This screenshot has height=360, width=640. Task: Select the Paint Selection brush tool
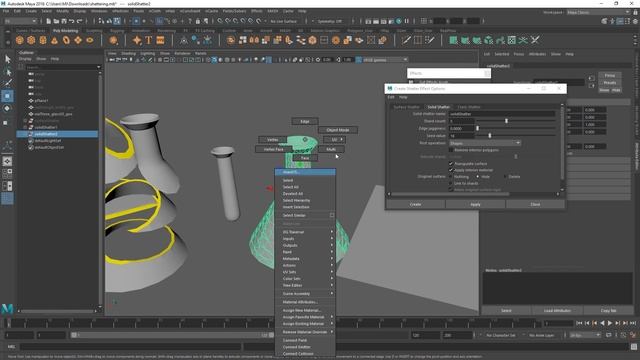click(7, 83)
